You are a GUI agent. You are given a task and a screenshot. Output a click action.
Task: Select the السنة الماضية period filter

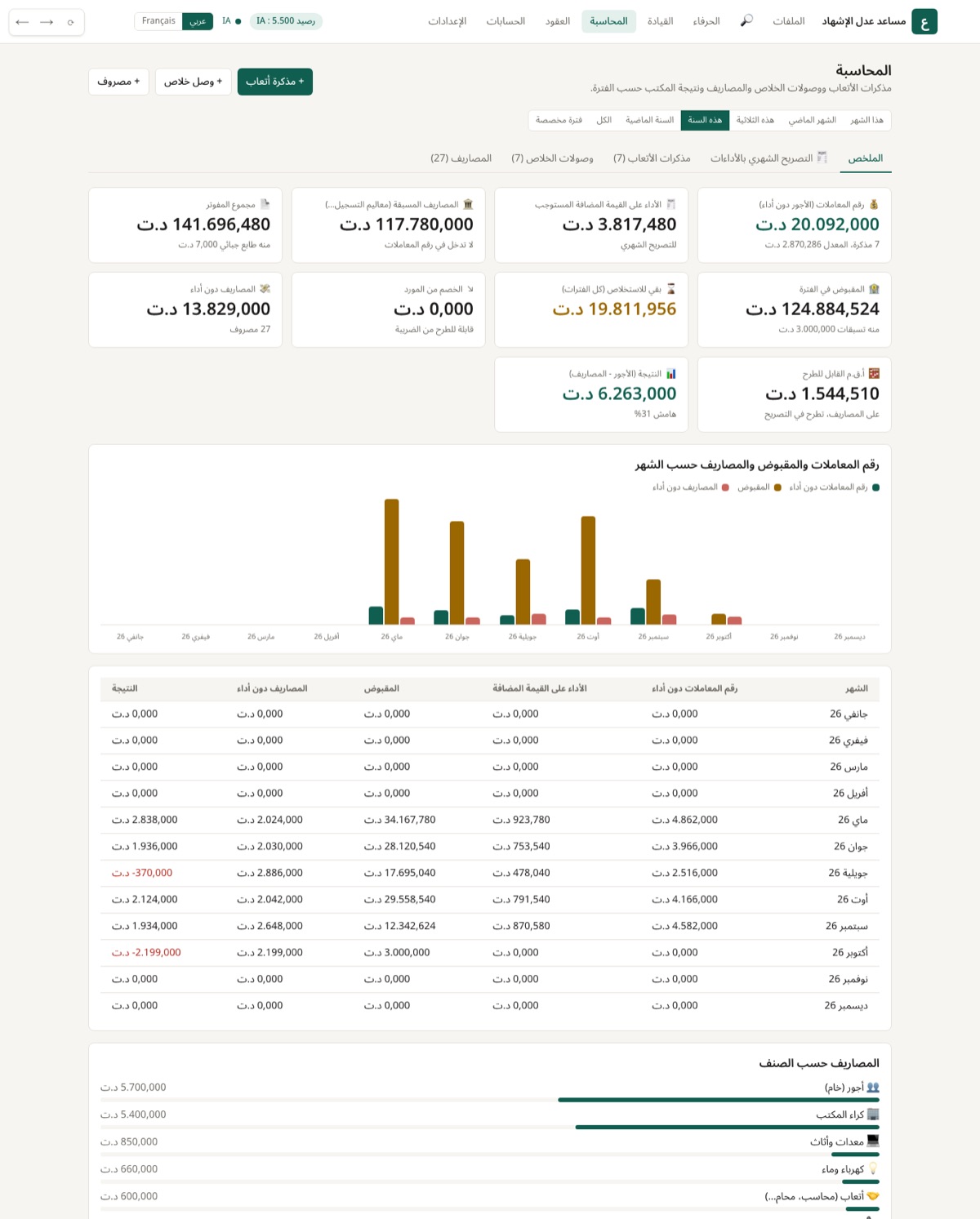click(x=650, y=120)
